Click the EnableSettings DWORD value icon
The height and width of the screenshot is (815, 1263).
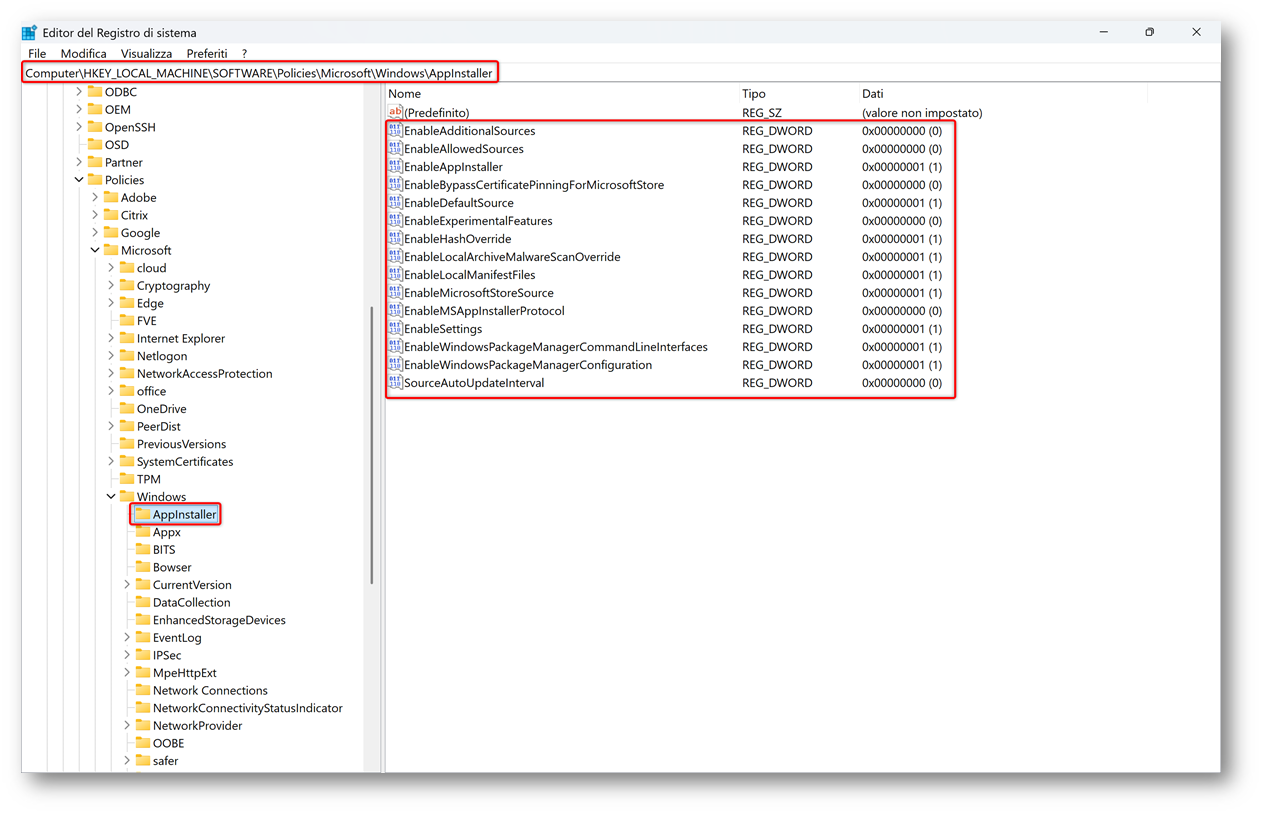click(395, 329)
